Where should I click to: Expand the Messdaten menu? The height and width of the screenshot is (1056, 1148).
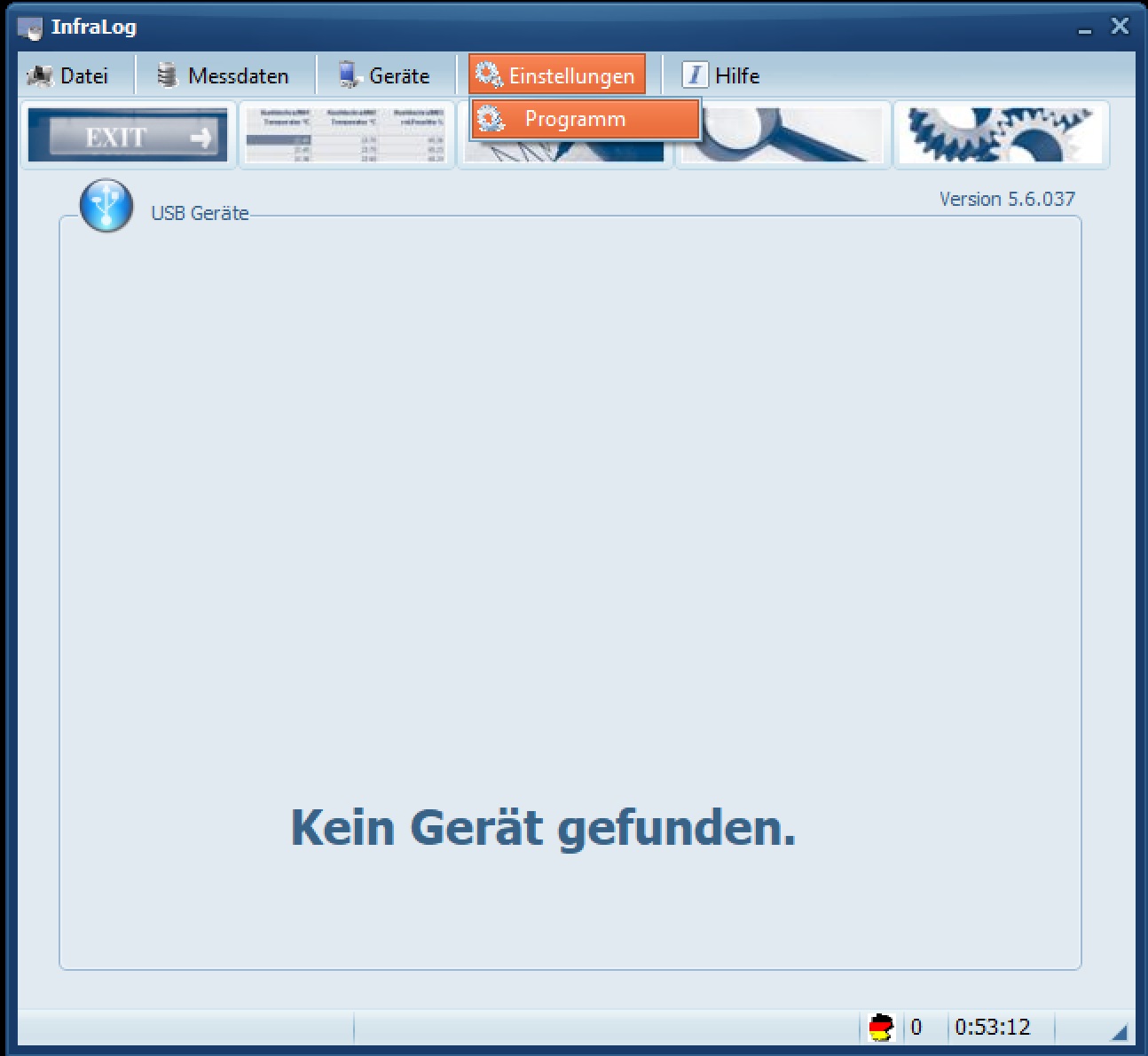click(x=224, y=76)
